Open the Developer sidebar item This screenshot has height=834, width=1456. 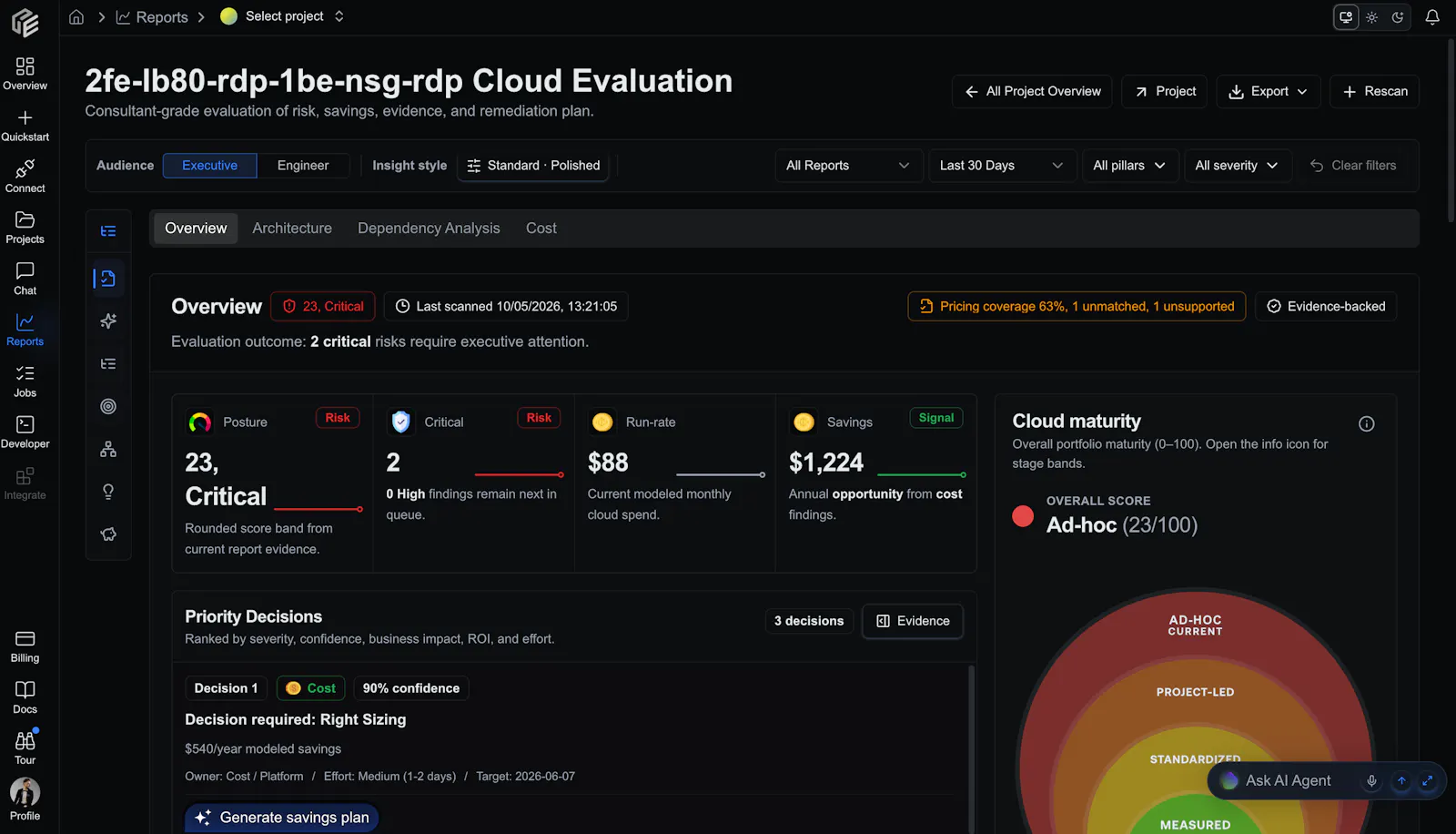(x=25, y=432)
